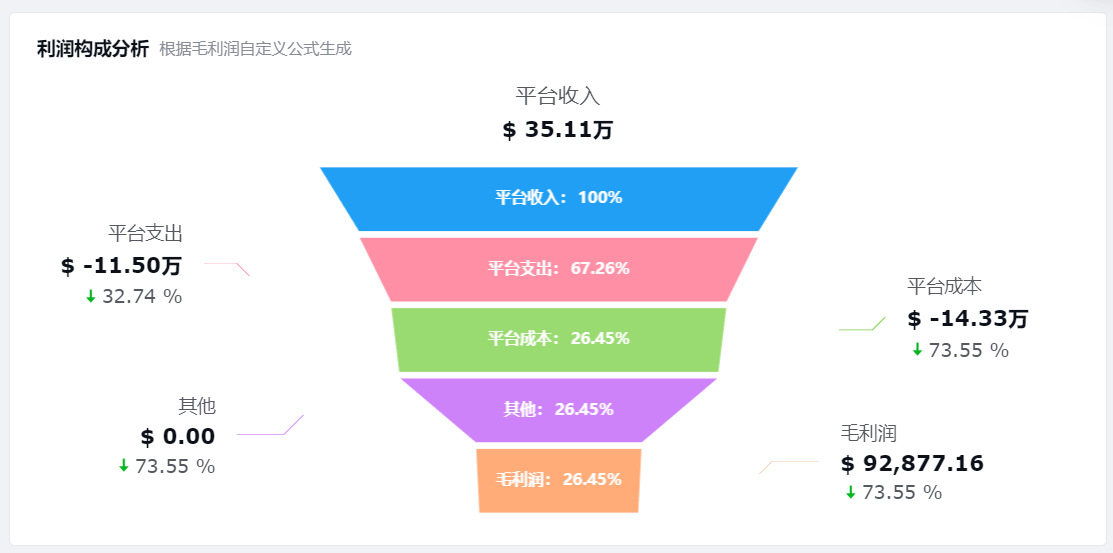Click the 利润构成分析 panel title
1113x553 pixels.
[93, 49]
